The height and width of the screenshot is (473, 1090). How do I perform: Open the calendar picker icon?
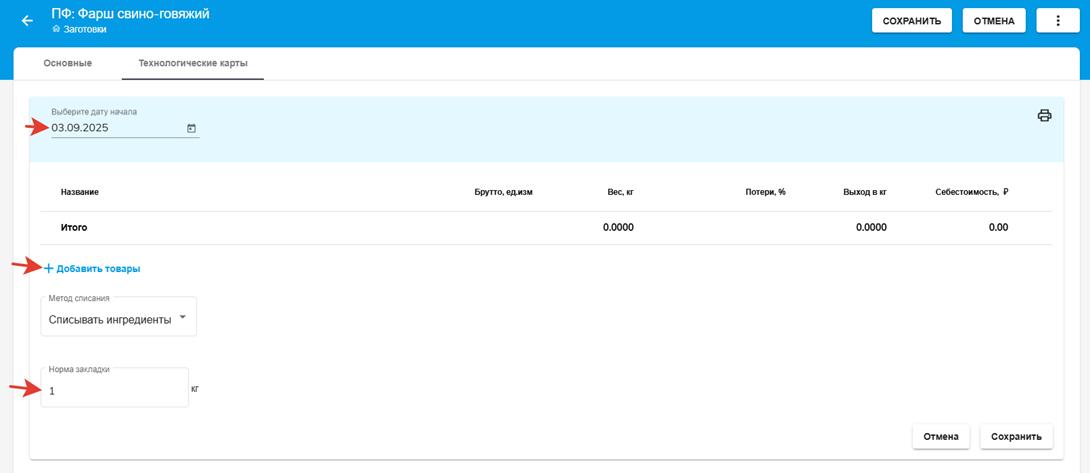pyautogui.click(x=191, y=128)
